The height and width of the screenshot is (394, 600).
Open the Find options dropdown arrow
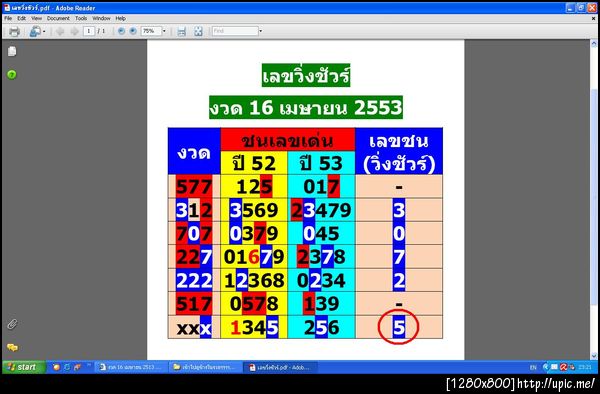click(x=261, y=31)
